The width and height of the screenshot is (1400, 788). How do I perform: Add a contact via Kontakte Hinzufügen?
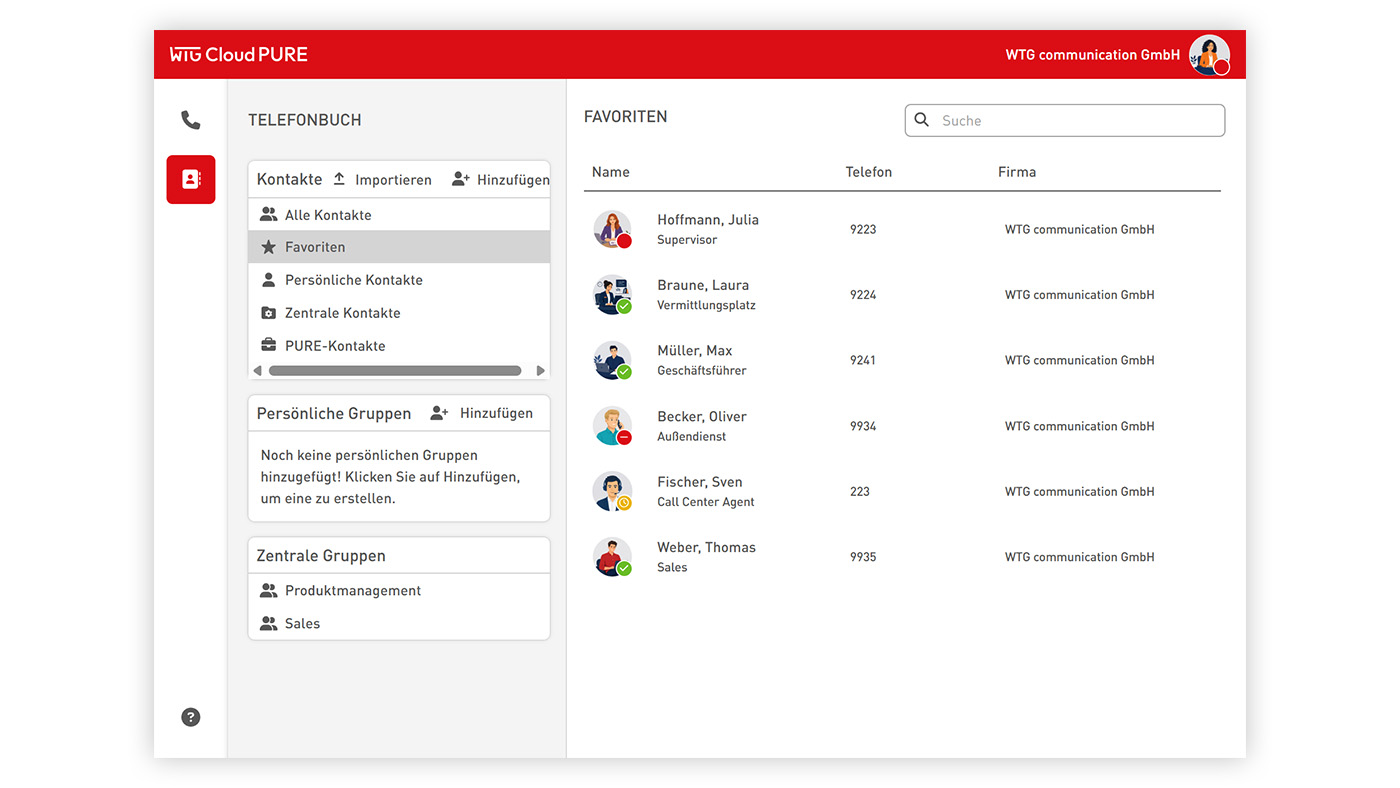(500, 180)
